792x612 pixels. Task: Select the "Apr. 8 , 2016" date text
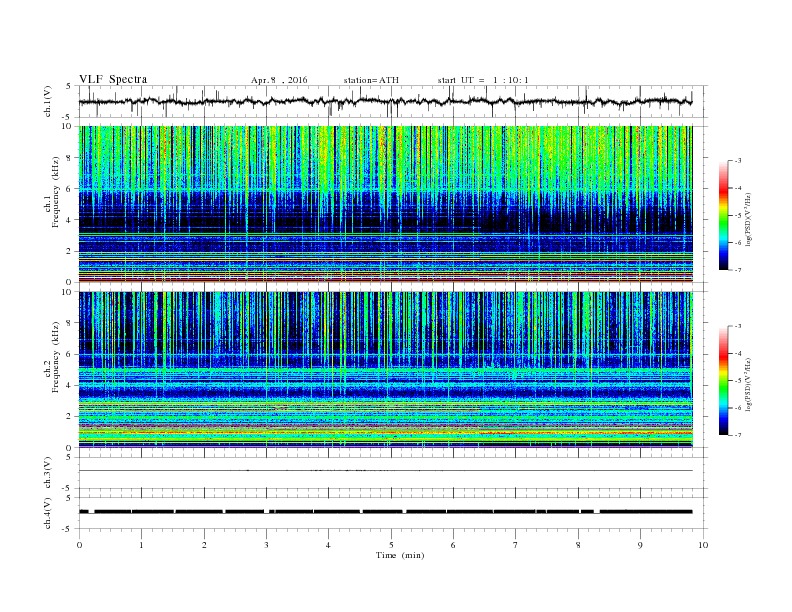(x=279, y=80)
